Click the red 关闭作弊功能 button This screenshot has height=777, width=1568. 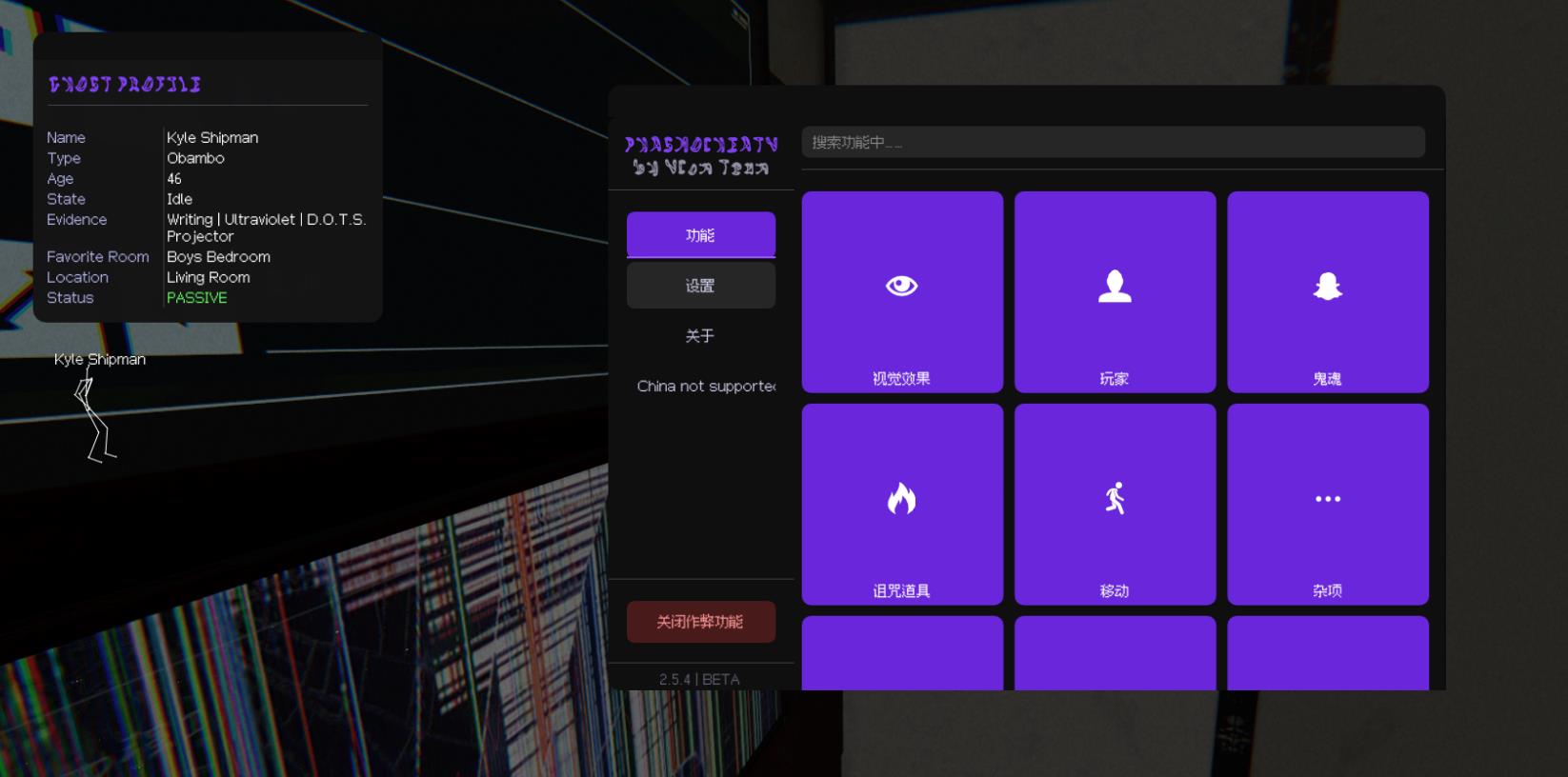click(701, 622)
